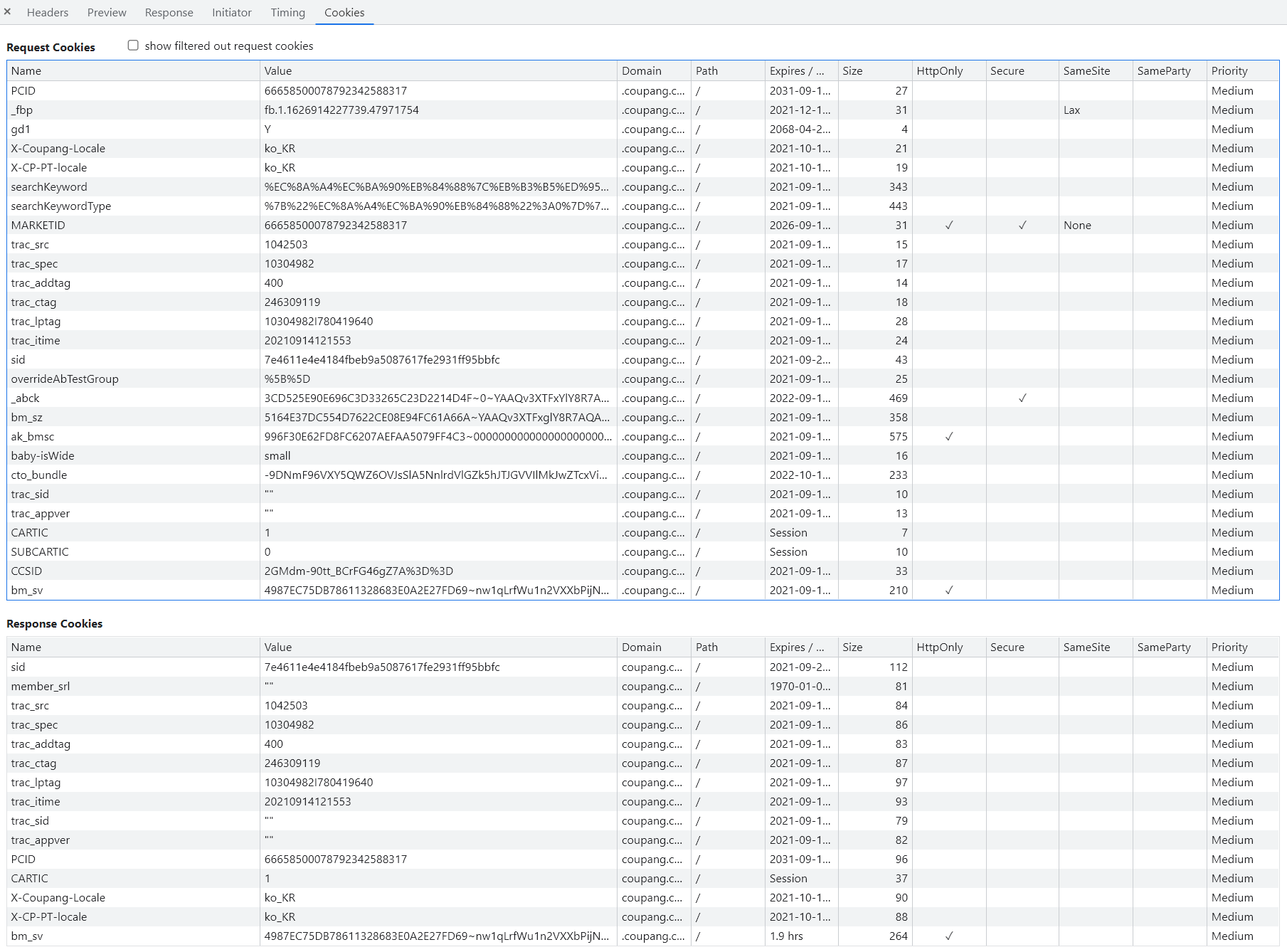The height and width of the screenshot is (952, 1287).
Task: Select the bm_sz cookie row
Action: (x=643, y=418)
